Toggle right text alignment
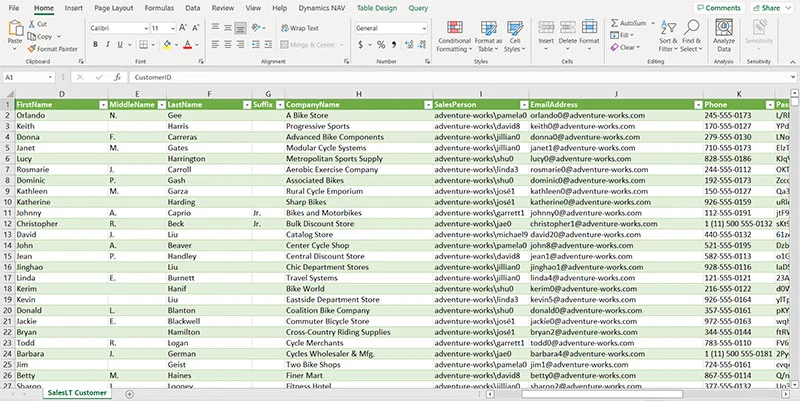This screenshot has width=800, height=401. pyautogui.click(x=240, y=45)
